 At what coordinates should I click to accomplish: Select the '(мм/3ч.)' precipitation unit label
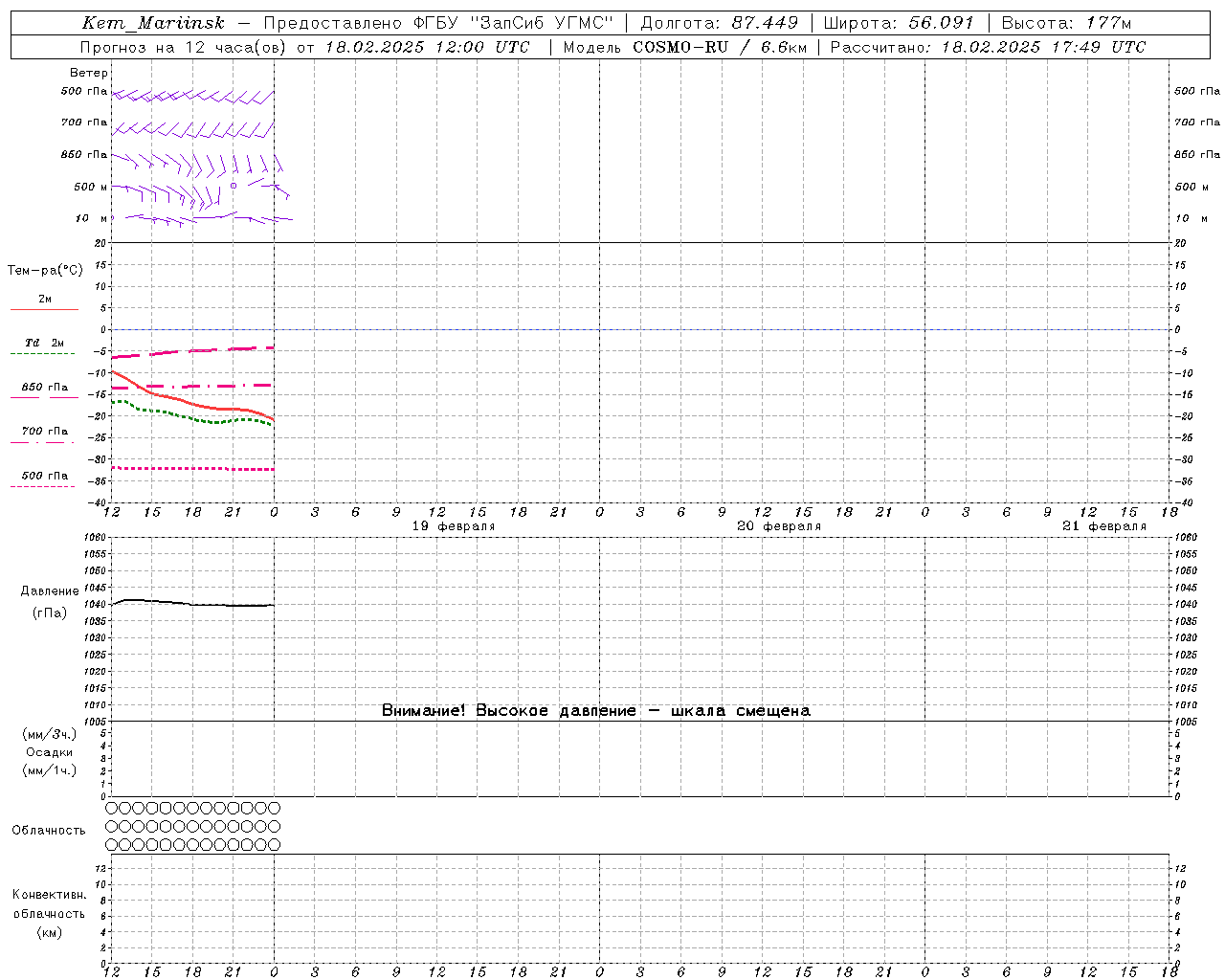tap(50, 734)
